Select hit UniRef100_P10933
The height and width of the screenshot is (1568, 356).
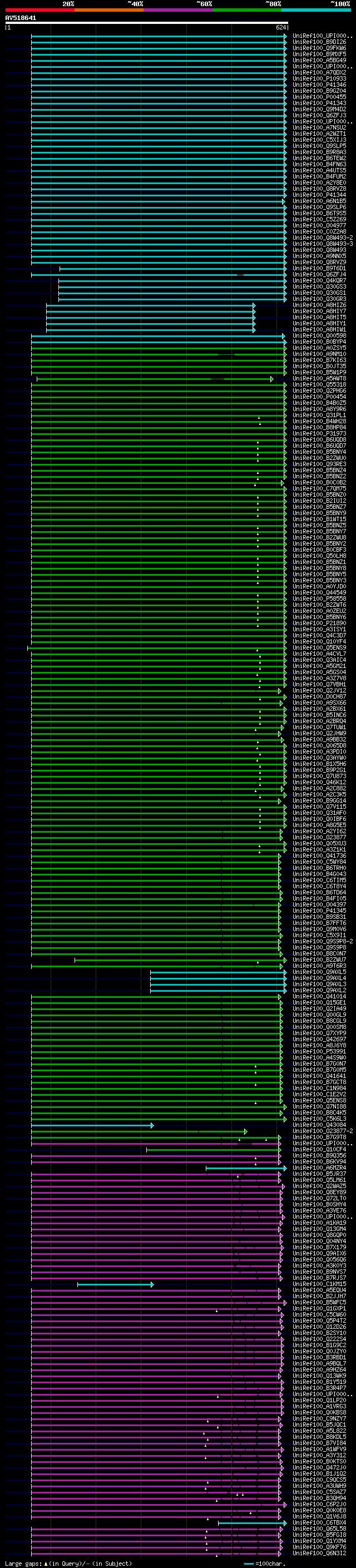(319, 78)
